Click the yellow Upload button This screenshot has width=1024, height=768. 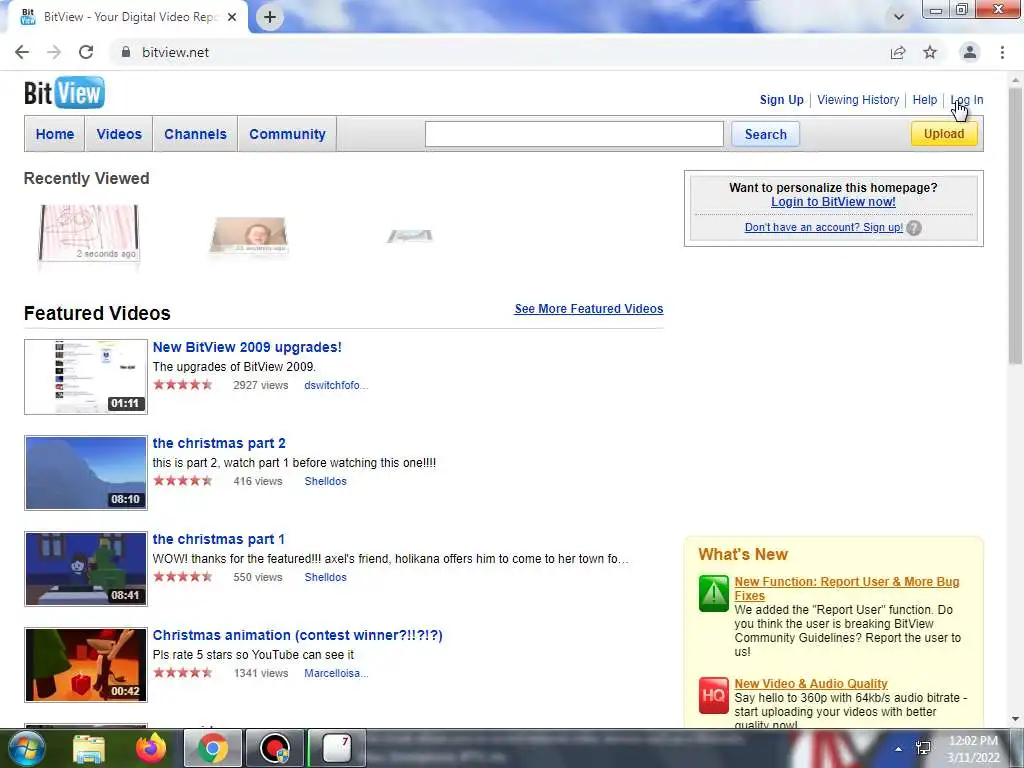tap(944, 134)
